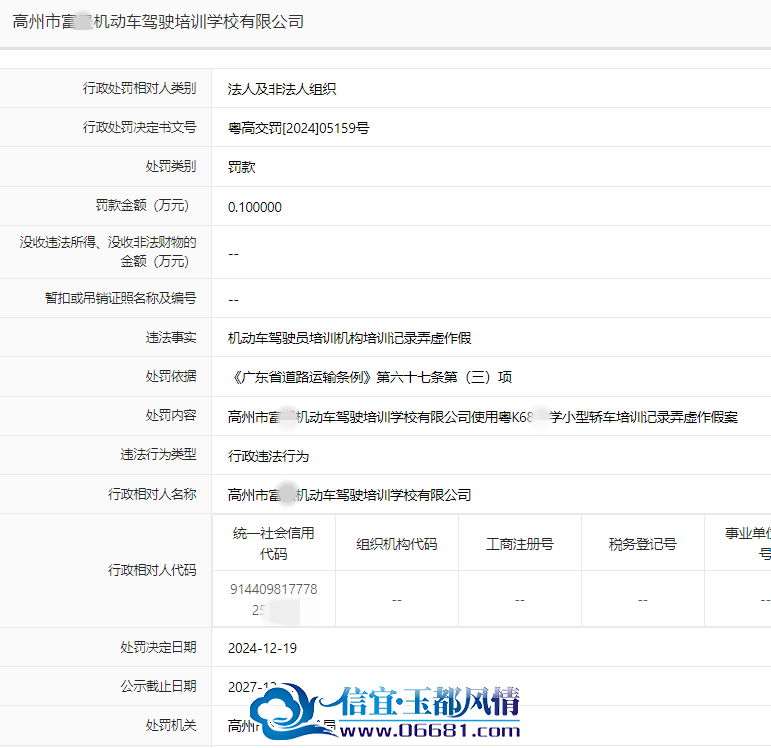The height and width of the screenshot is (748, 771).
Task: Select the 处罚内容 value mentioning 小型轿车
Action: coord(482,417)
